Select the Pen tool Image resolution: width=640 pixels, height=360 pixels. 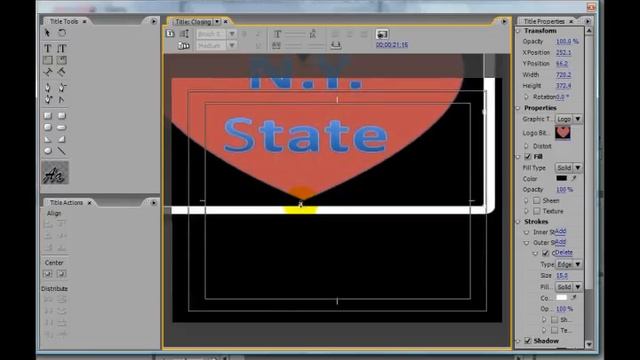[47, 87]
